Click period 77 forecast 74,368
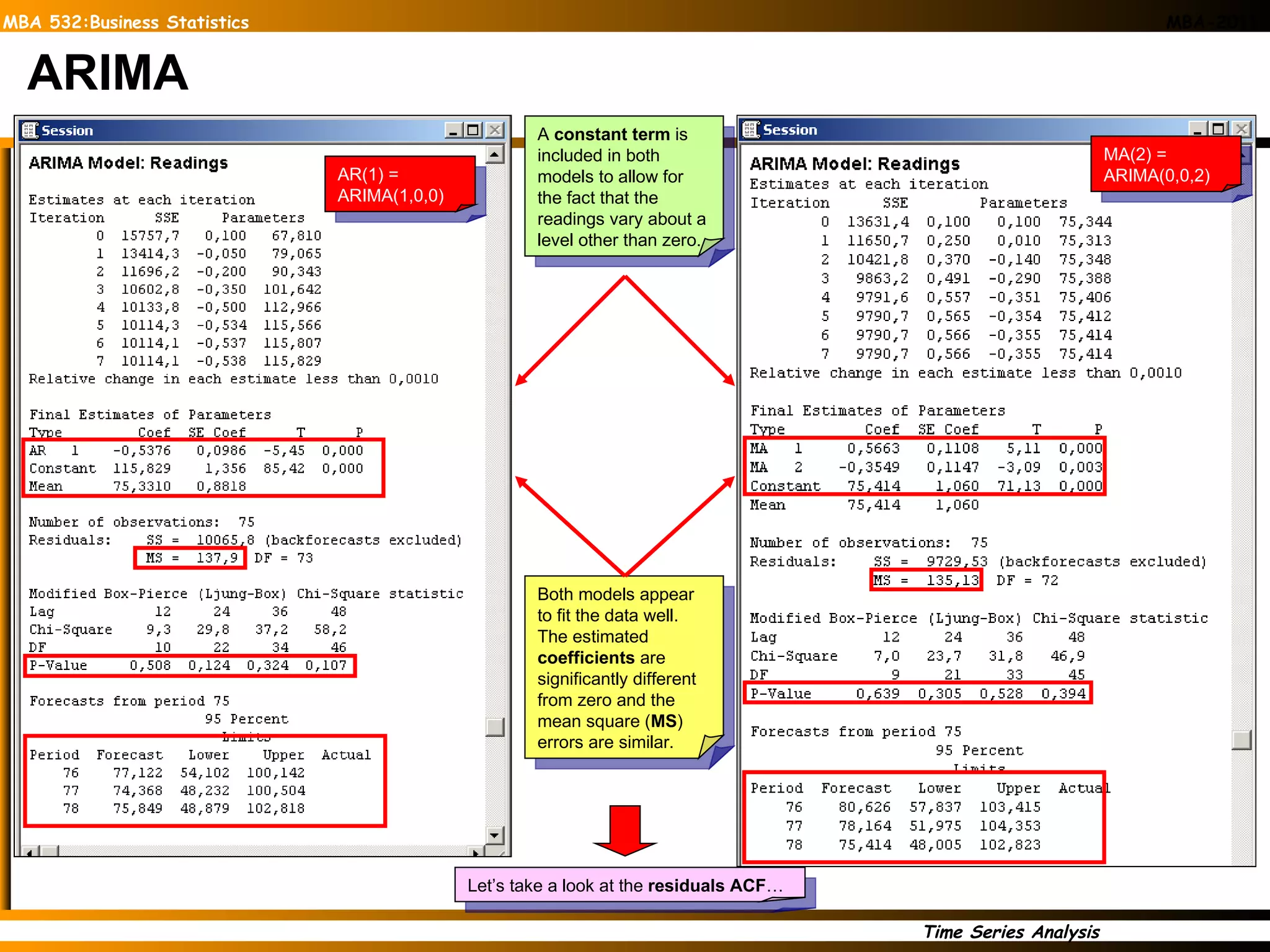The height and width of the screenshot is (952, 1270). (x=138, y=791)
